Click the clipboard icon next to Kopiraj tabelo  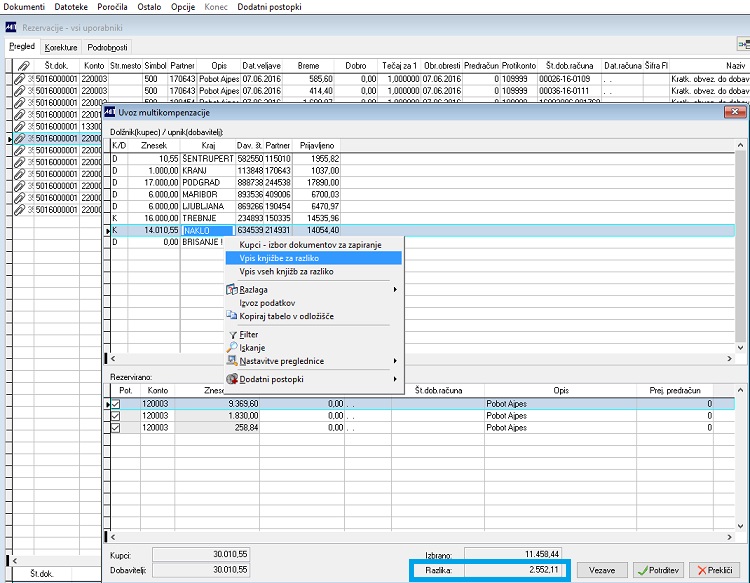(x=232, y=316)
